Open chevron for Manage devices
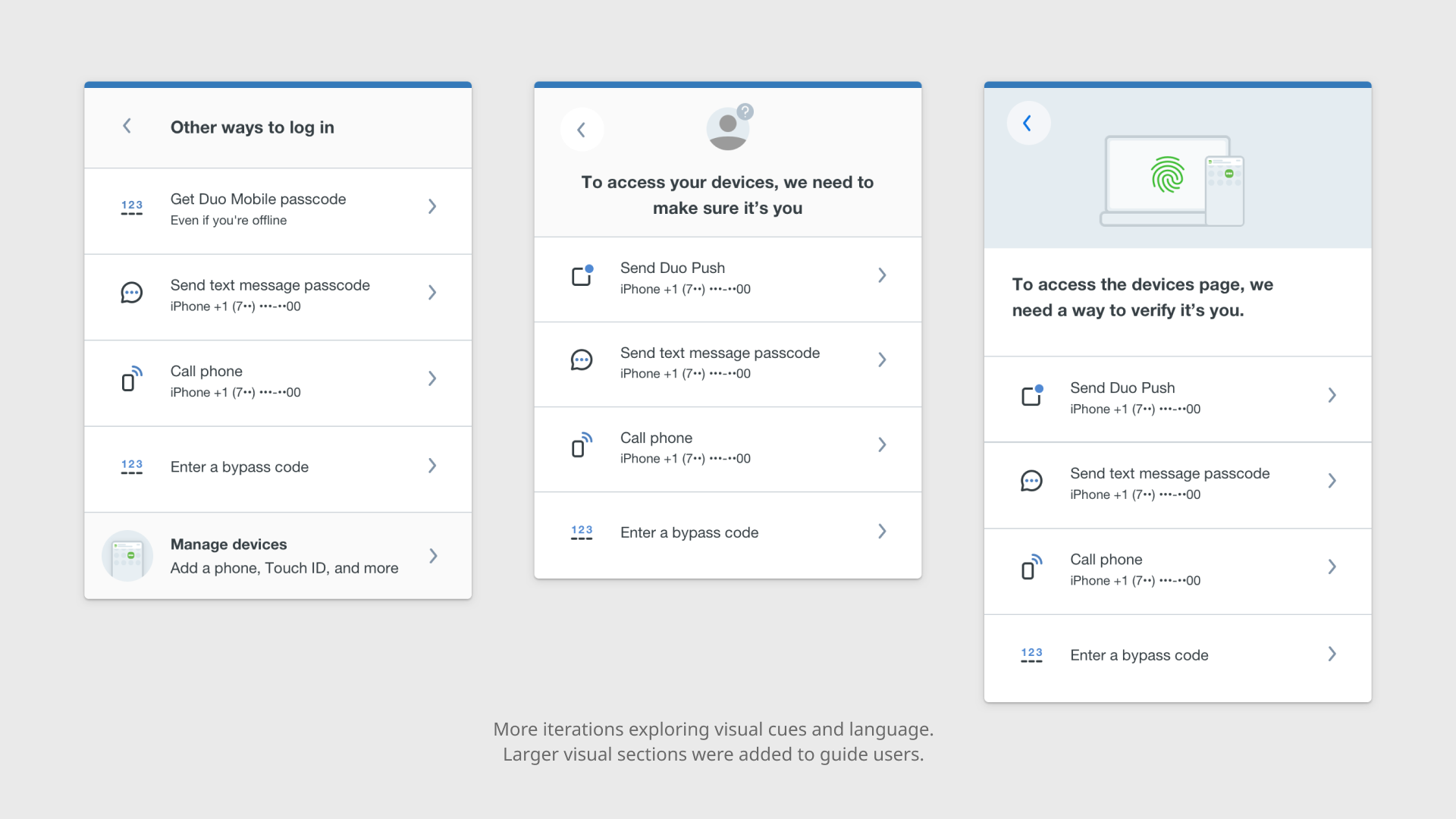This screenshot has width=1456, height=819. tap(433, 556)
